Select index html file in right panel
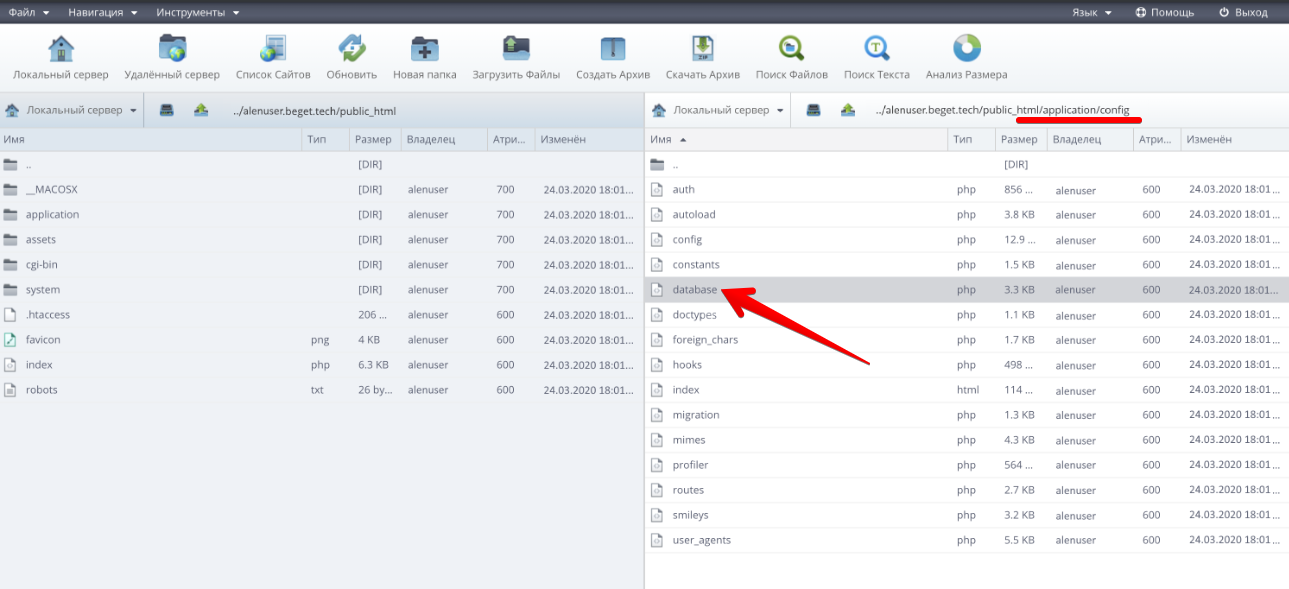The image size is (1289, 589). coord(967,389)
